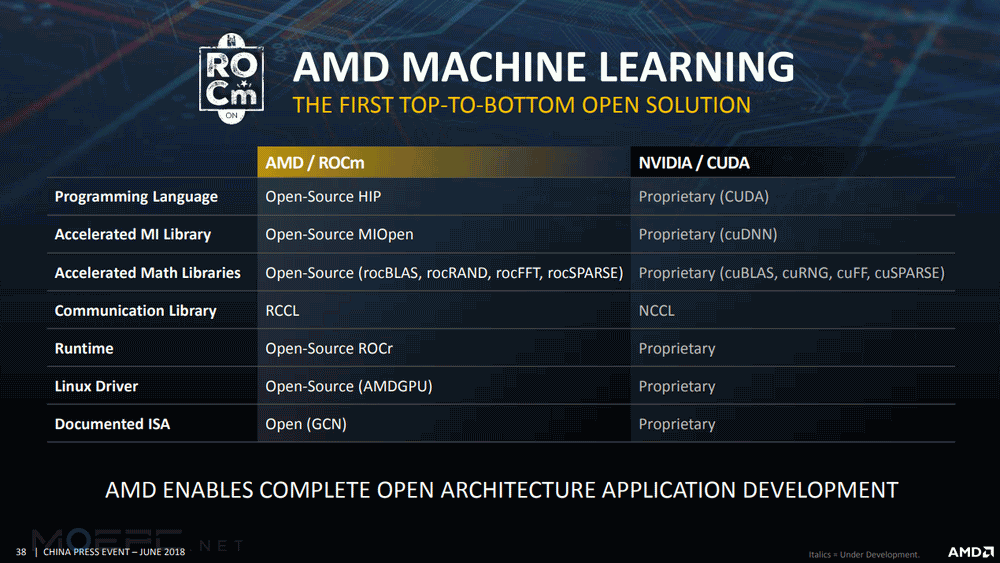Click 'Proprietary' in the Runtime row
Screen dimensions: 1000x563
click(x=677, y=349)
